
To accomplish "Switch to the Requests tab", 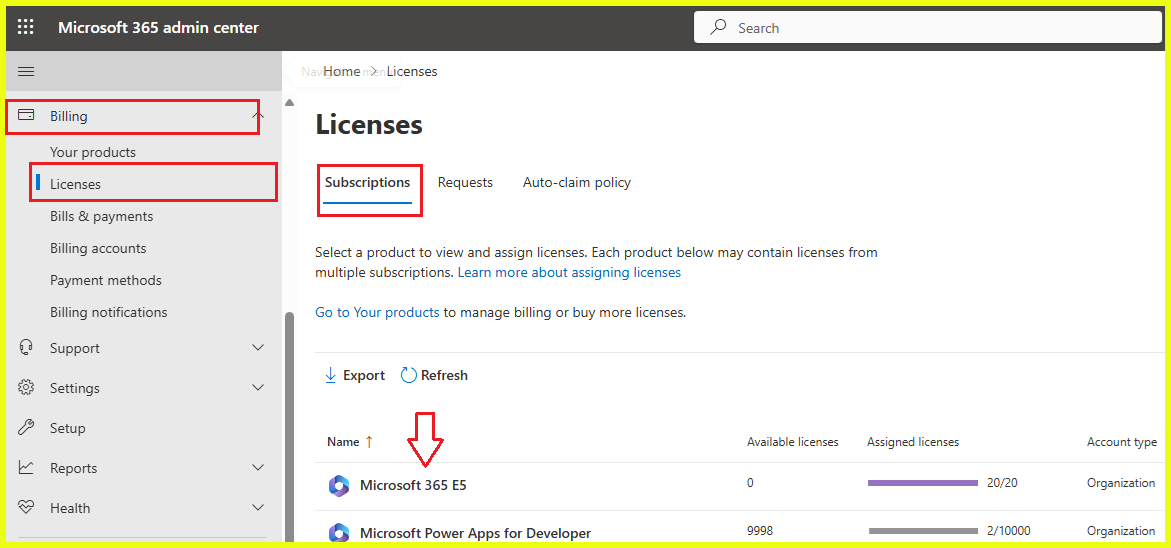I will (x=465, y=182).
